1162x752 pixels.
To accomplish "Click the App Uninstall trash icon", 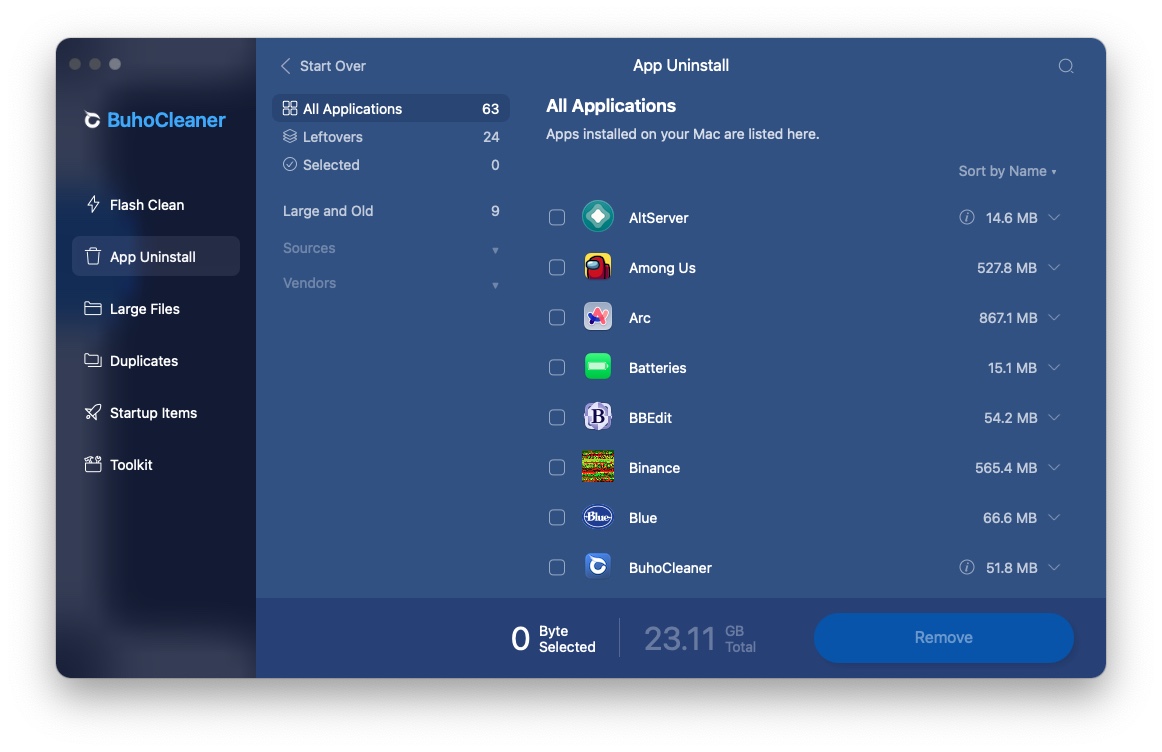I will 93,256.
